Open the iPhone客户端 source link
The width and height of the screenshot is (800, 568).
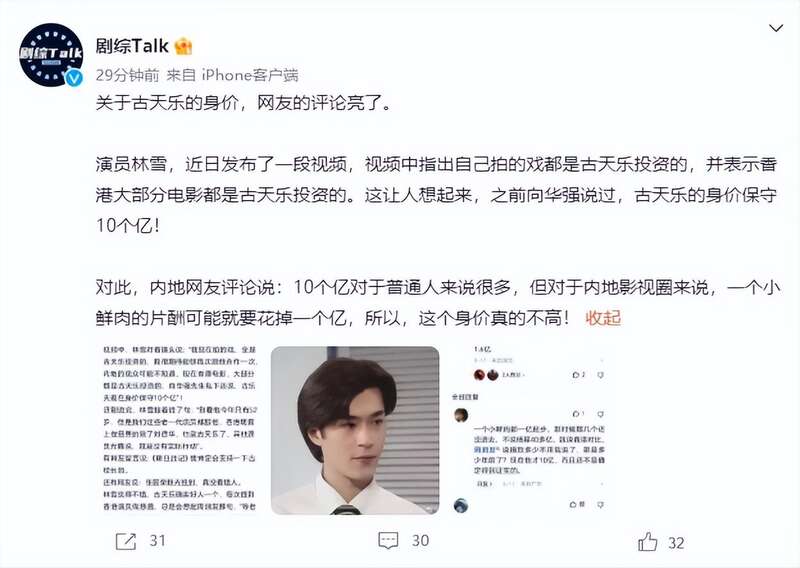(x=250, y=75)
